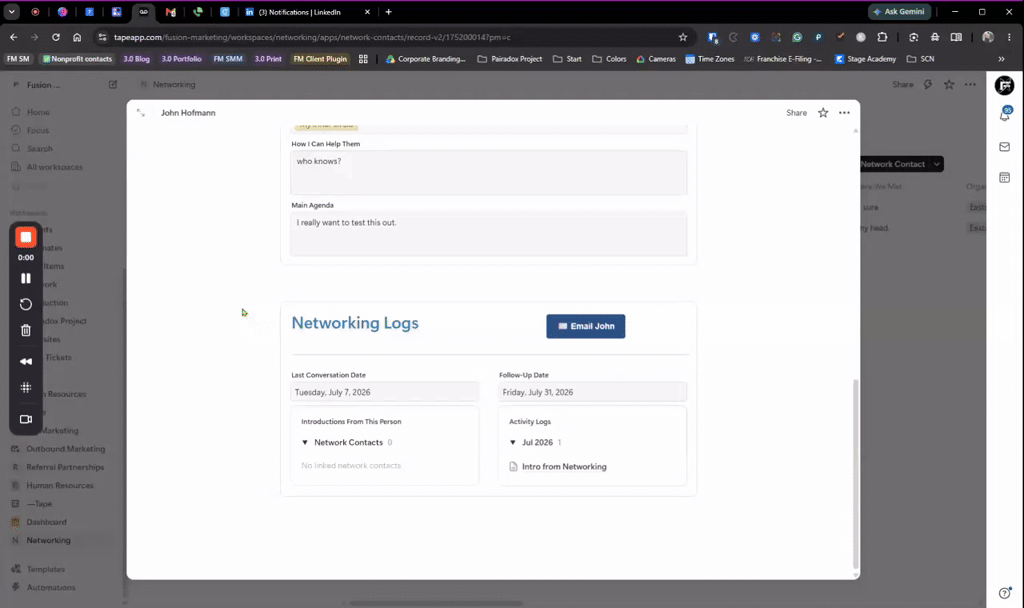Edit the Follow-Up Date field
1024x608 pixels.
[592, 392]
